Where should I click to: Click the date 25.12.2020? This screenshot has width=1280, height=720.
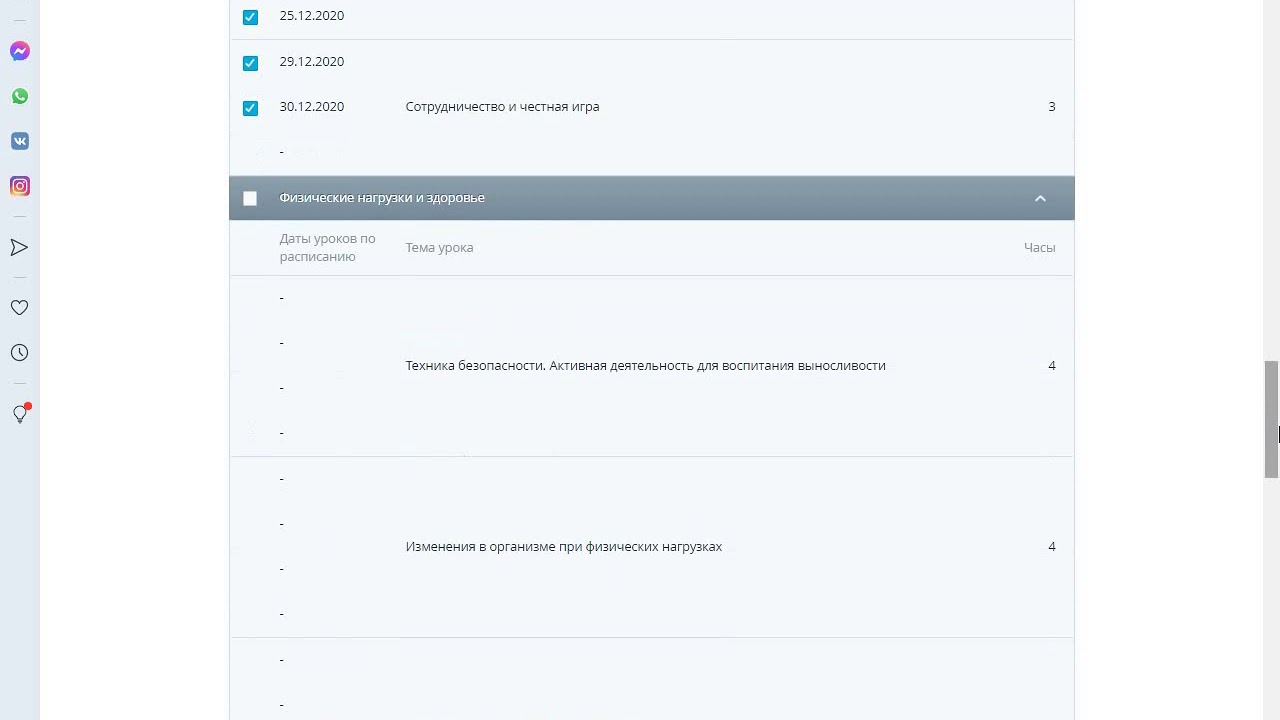tap(312, 16)
